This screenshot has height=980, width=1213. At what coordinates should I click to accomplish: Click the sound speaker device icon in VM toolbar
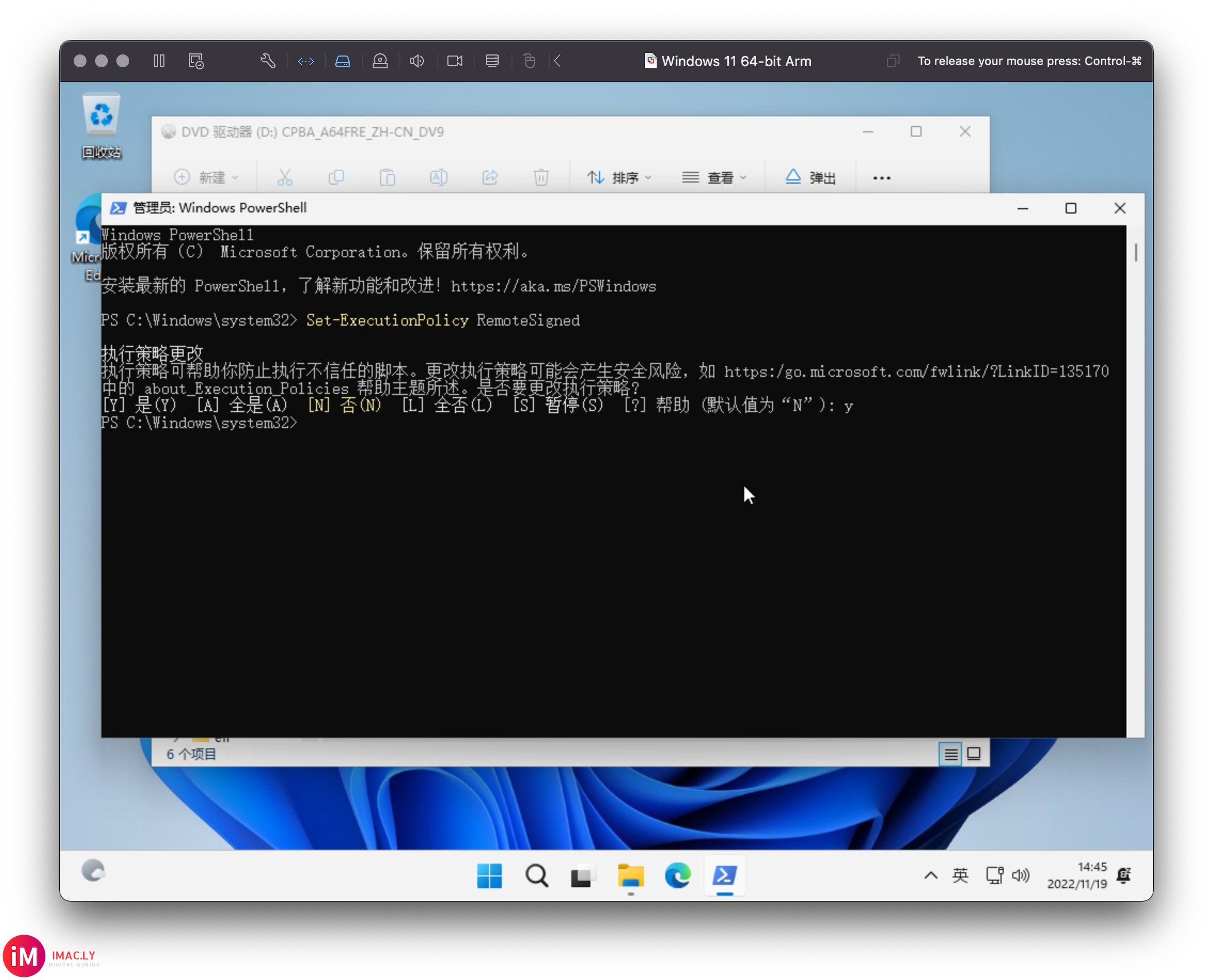417,61
